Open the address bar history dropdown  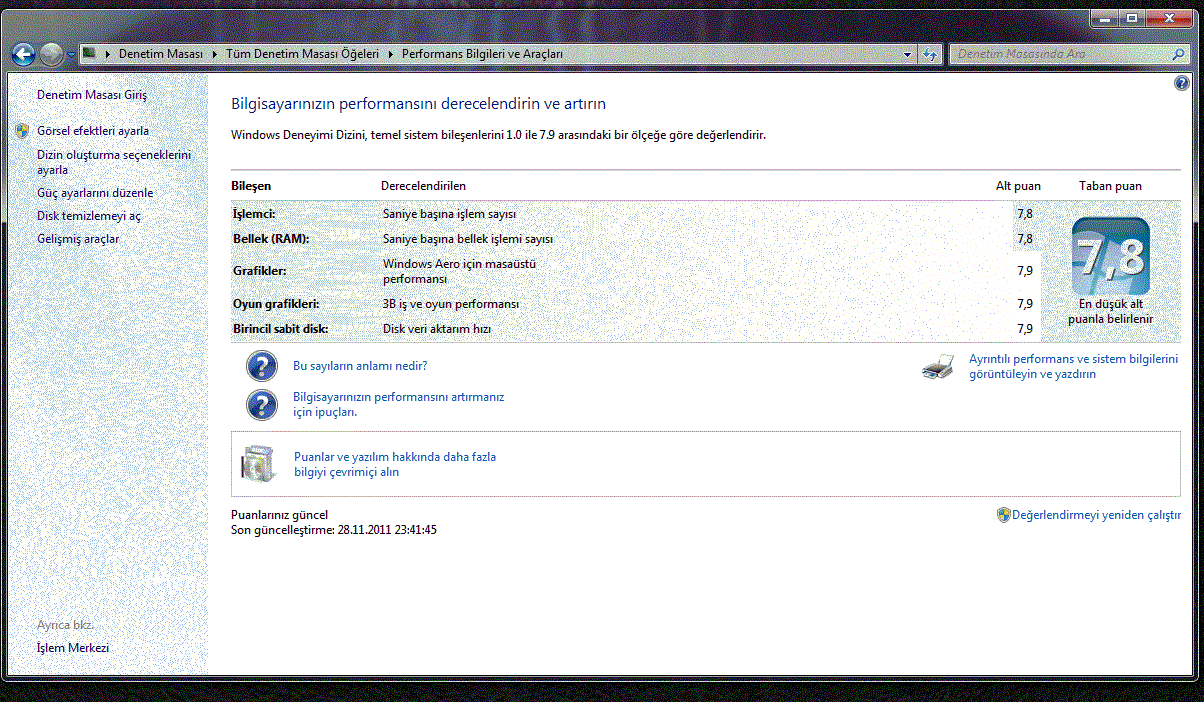pos(907,54)
